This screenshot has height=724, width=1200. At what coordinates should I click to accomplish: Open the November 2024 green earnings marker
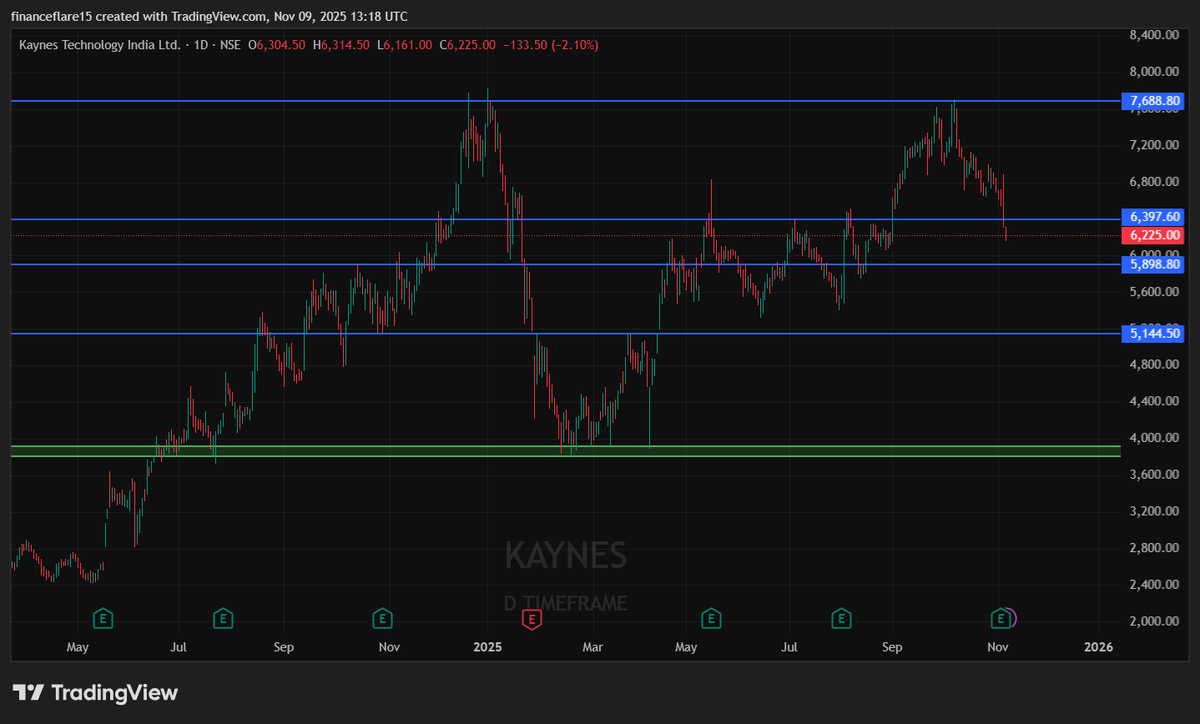pos(381,619)
